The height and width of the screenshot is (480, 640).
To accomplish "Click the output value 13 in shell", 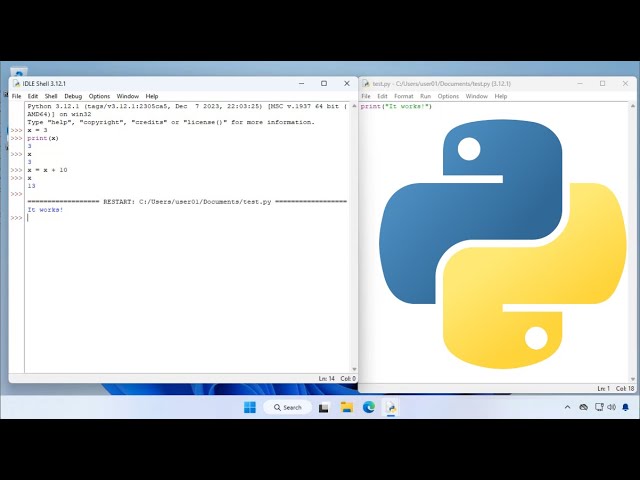I will [x=31, y=186].
